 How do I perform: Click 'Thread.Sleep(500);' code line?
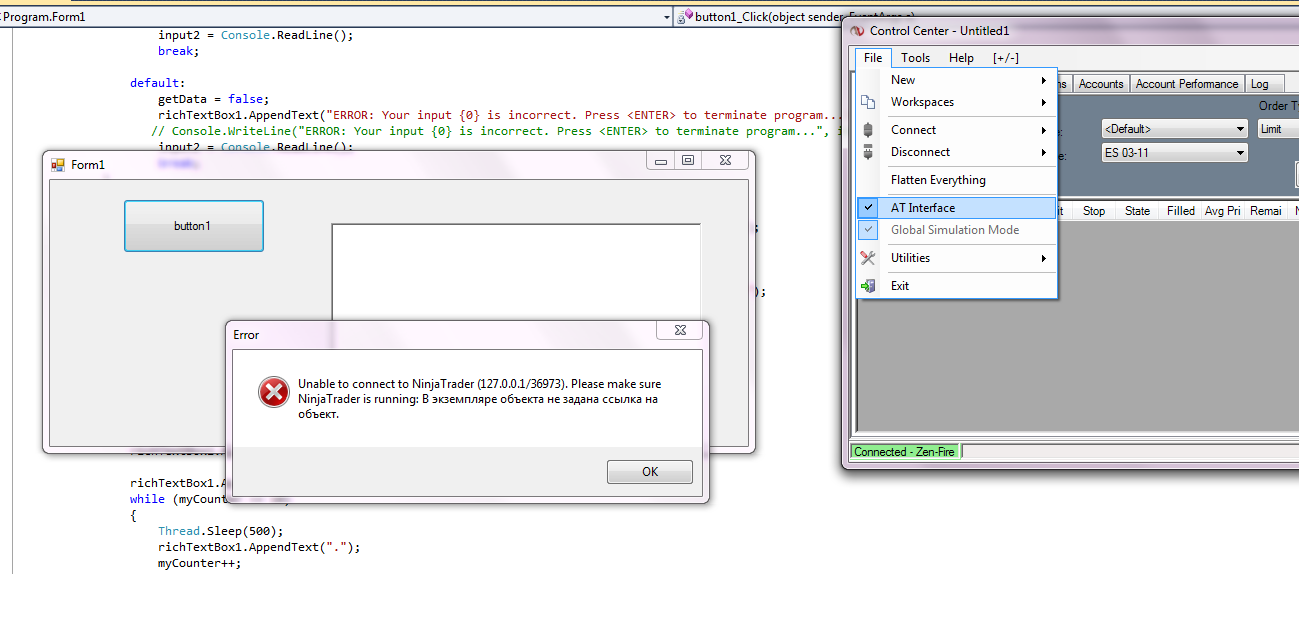pos(221,531)
